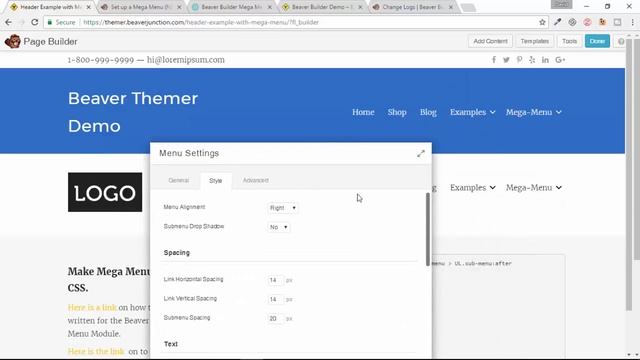Viewport: 640px width, 360px height.
Task: Reload the page in browser
Action: (35, 22)
